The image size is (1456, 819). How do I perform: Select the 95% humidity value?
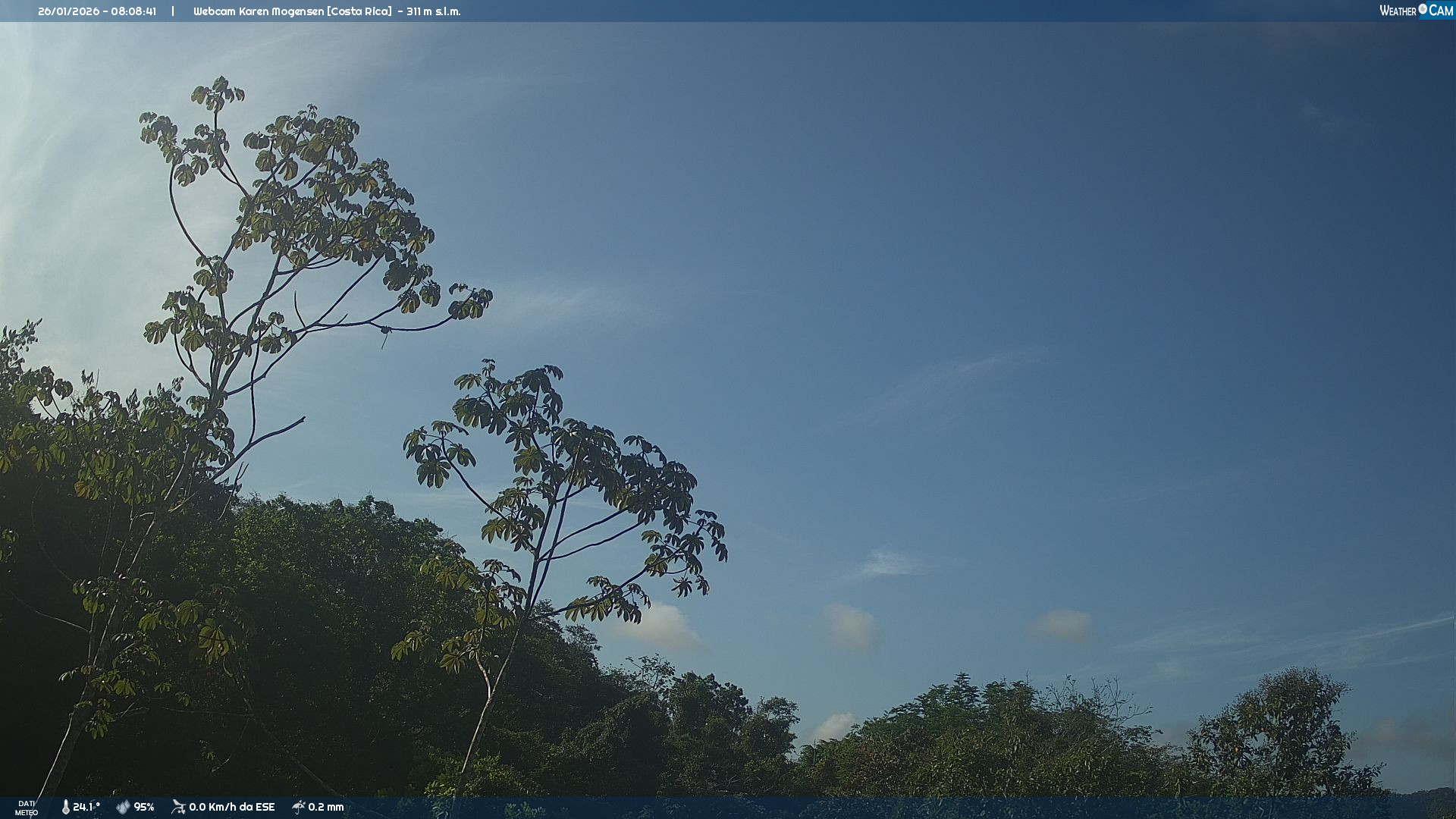pos(144,807)
